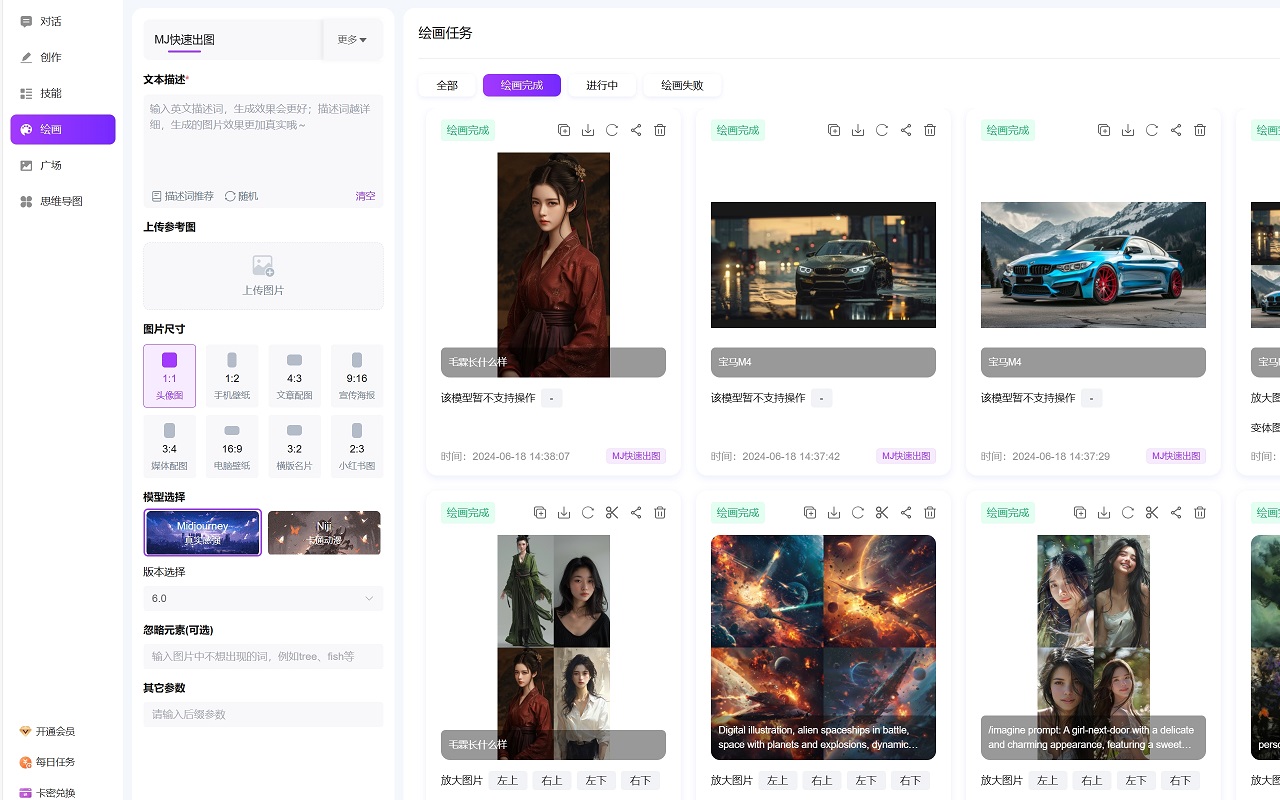Upscale 右上 on girl-next-door card

[1092, 781]
